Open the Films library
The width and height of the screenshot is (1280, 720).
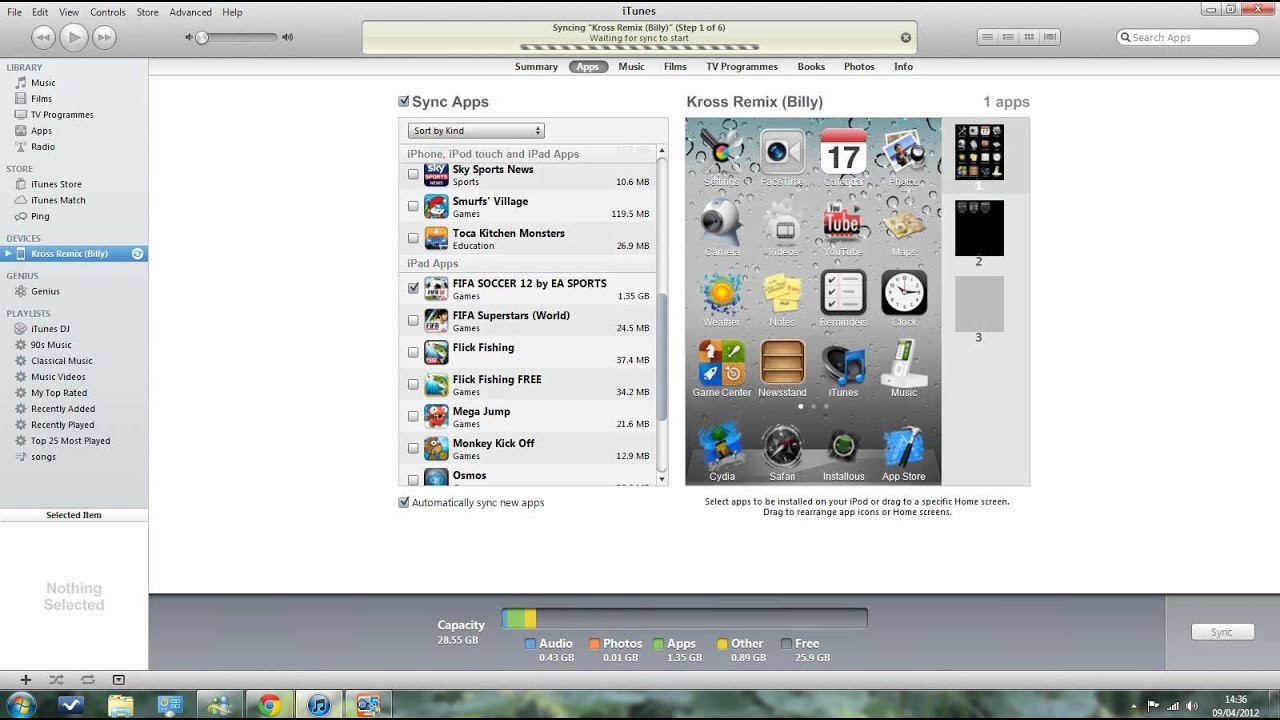pyautogui.click(x=41, y=99)
